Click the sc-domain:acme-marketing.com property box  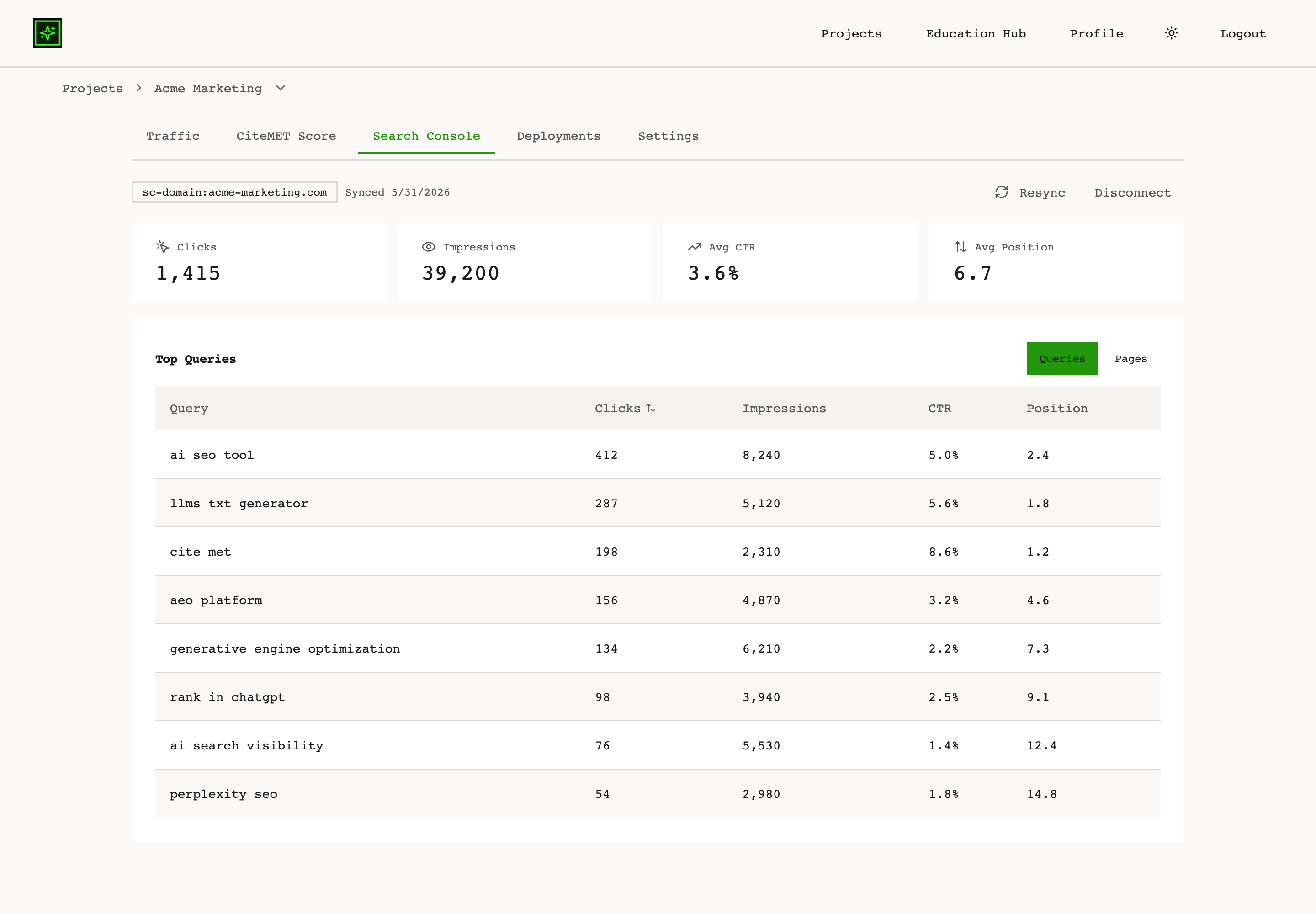[x=235, y=192]
